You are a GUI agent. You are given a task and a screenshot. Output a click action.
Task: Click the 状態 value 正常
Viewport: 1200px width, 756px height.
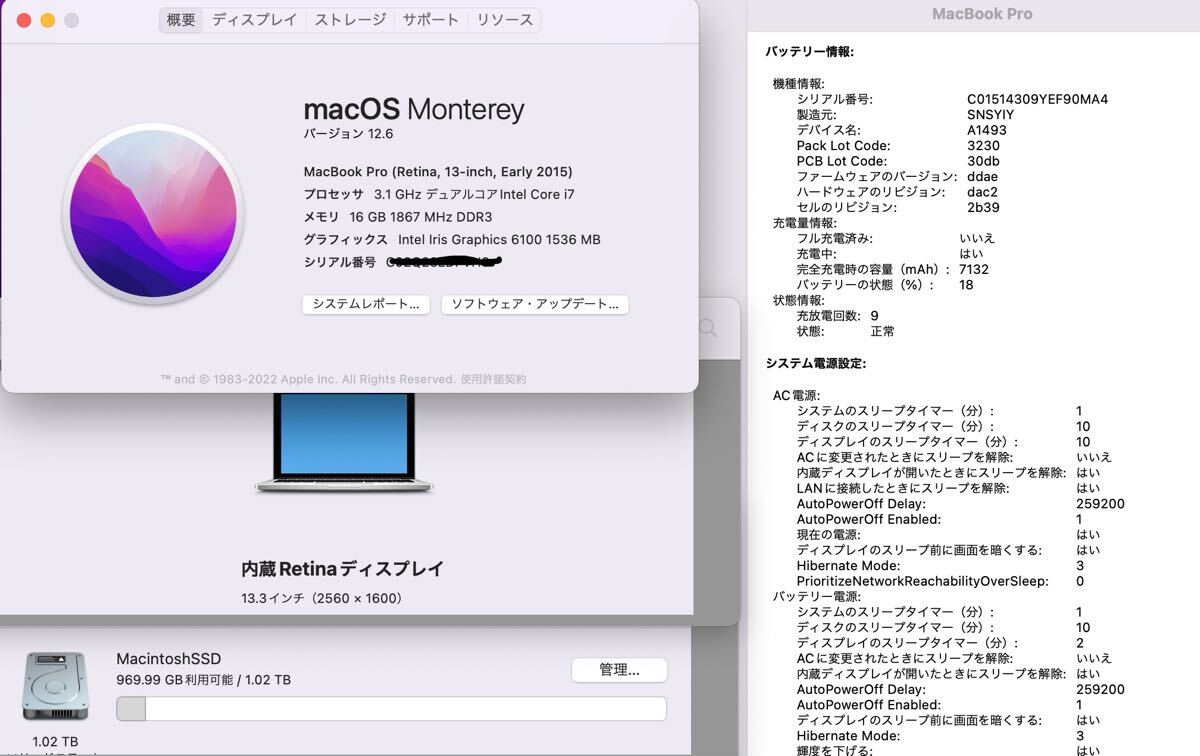[x=882, y=331]
